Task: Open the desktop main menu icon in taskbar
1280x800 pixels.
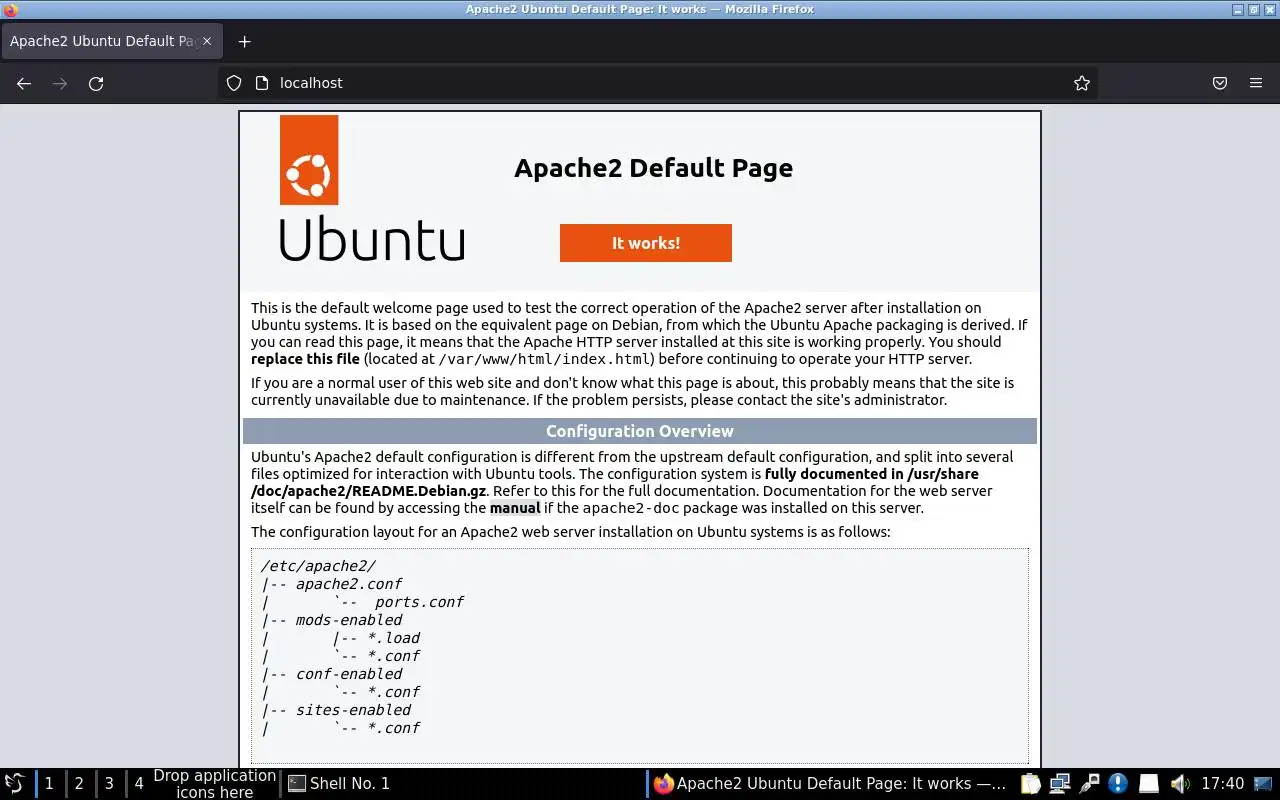Action: [15, 784]
